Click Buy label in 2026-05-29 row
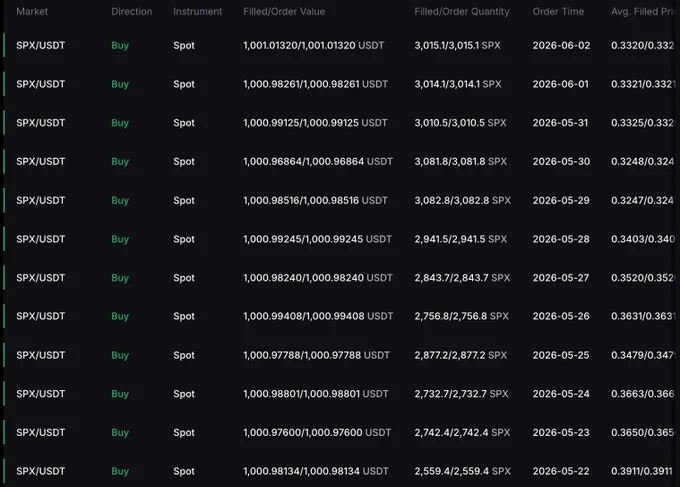 coord(120,200)
